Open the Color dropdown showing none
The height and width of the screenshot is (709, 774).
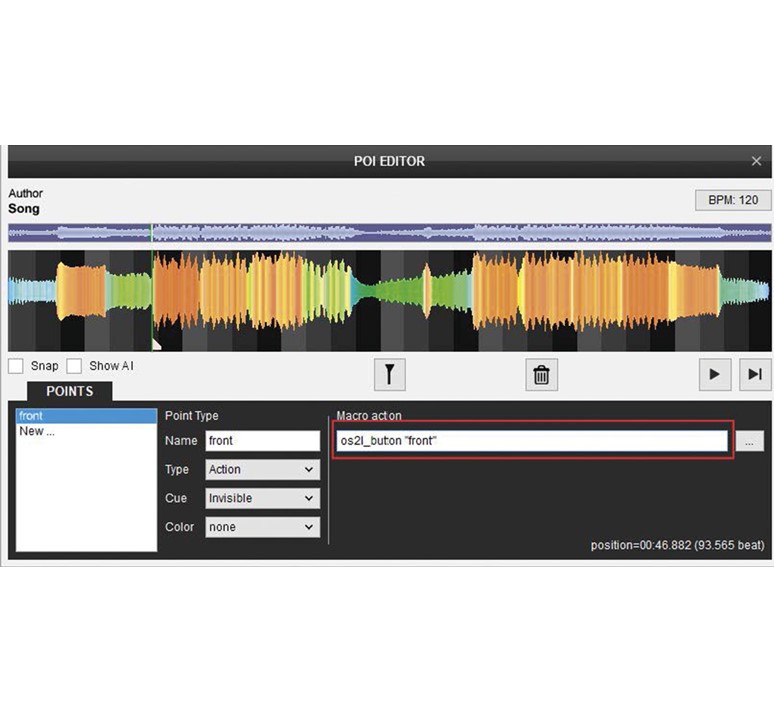[x=261, y=527]
